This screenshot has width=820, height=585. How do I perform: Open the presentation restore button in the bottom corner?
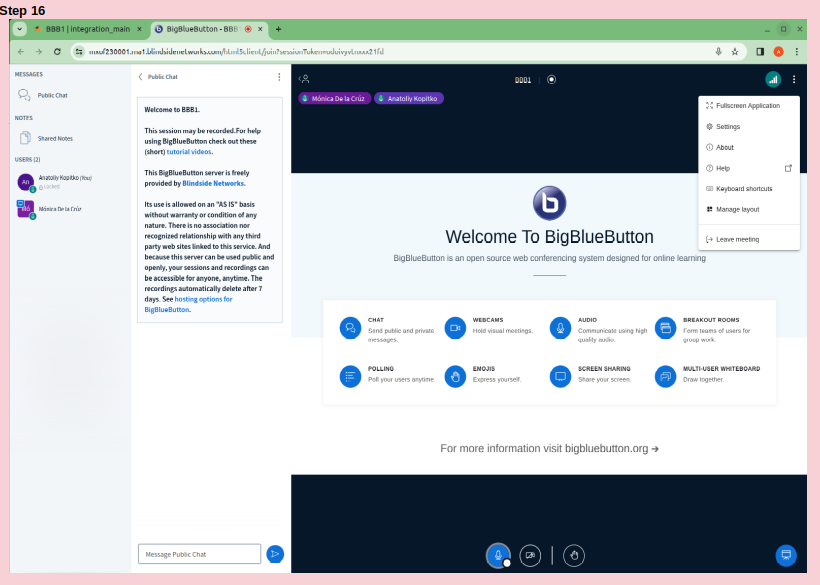pos(785,555)
